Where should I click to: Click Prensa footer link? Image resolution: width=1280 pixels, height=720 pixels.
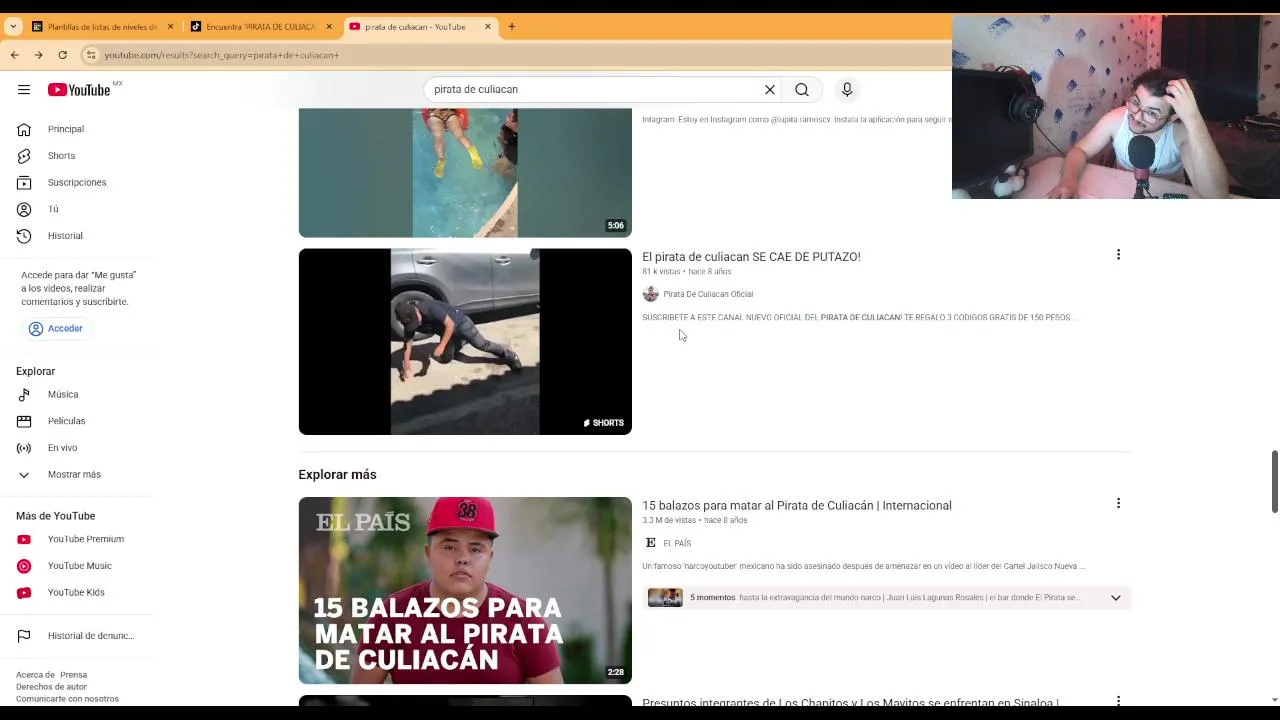pyautogui.click(x=74, y=675)
